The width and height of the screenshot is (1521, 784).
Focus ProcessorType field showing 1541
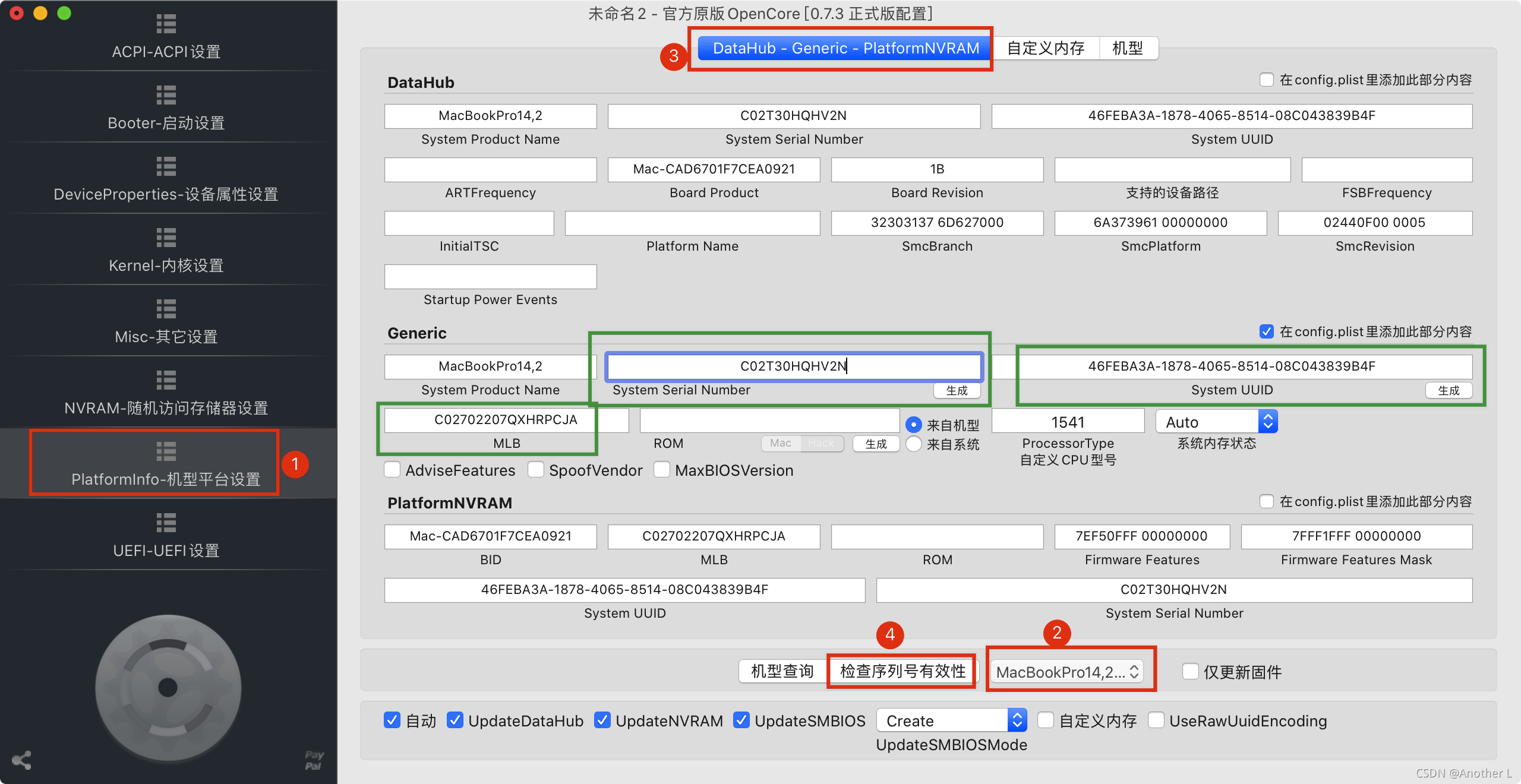pos(1068,421)
